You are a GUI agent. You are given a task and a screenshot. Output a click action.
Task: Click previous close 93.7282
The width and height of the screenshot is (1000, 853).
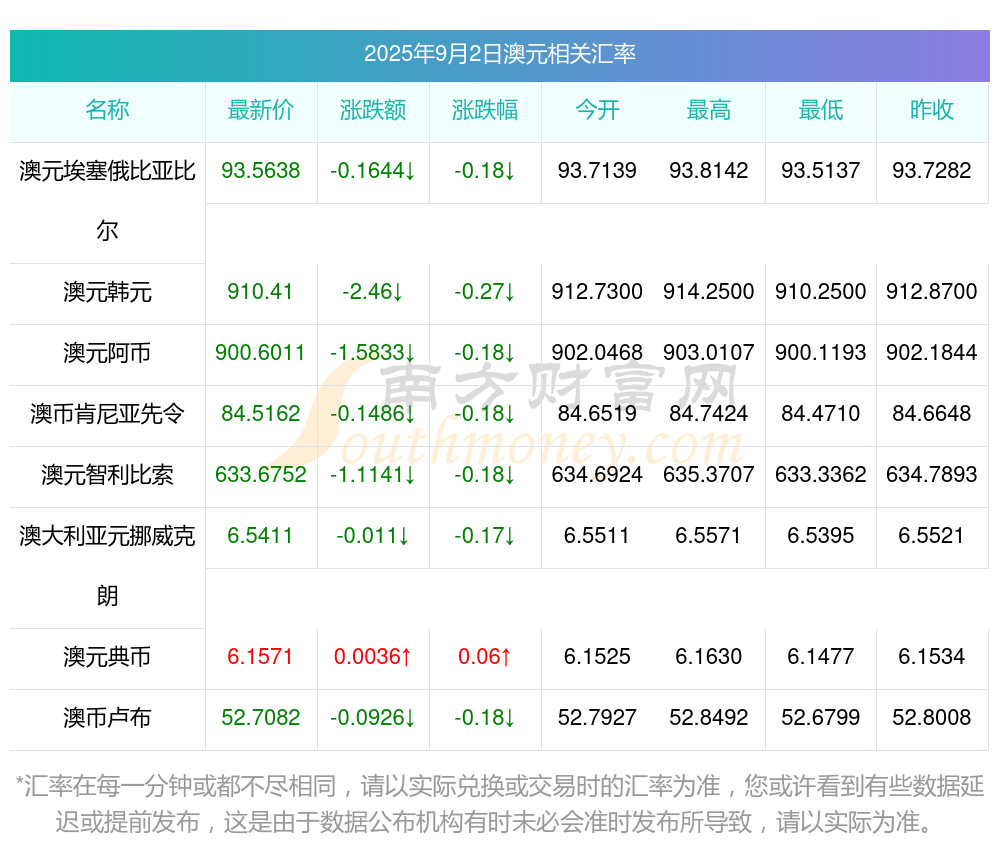[x=932, y=170]
